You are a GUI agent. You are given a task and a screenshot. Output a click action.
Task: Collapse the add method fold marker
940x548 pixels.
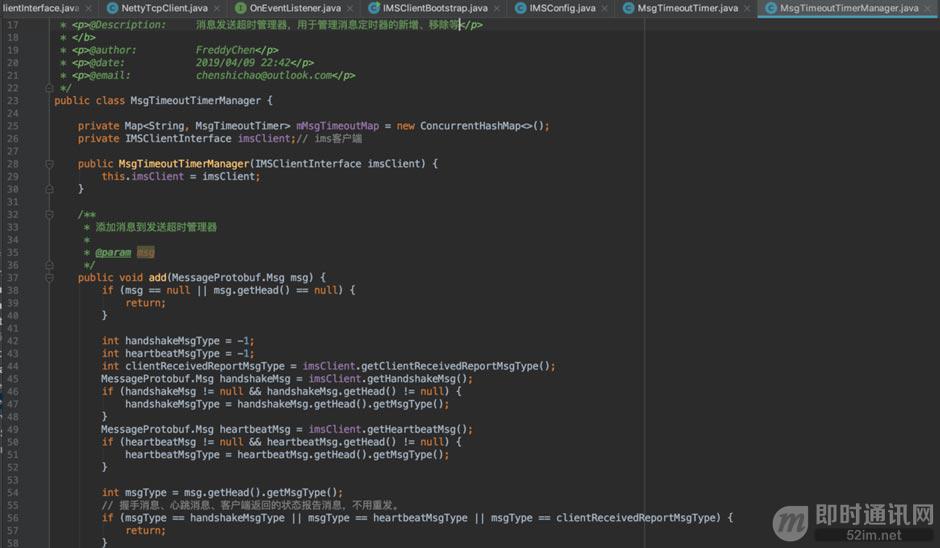pyautogui.click(x=50, y=278)
